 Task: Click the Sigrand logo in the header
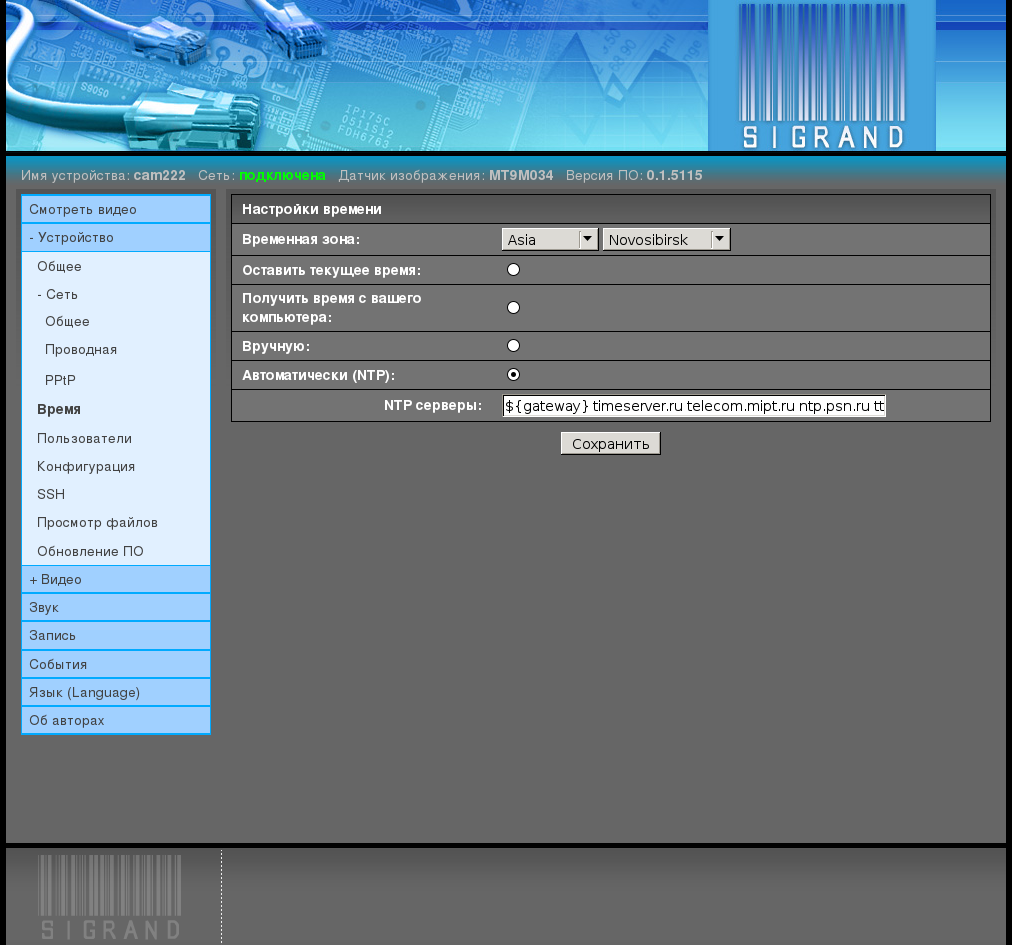pyautogui.click(x=822, y=77)
